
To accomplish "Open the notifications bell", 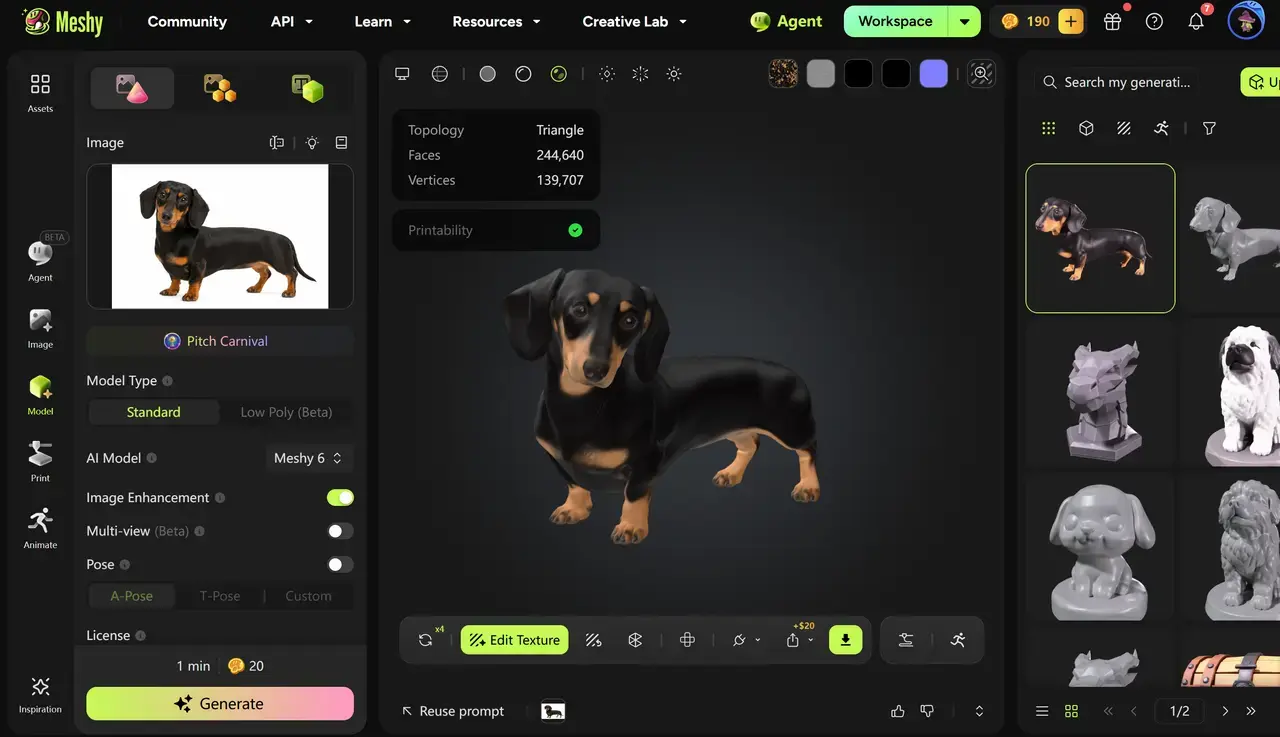I will coord(1196,21).
